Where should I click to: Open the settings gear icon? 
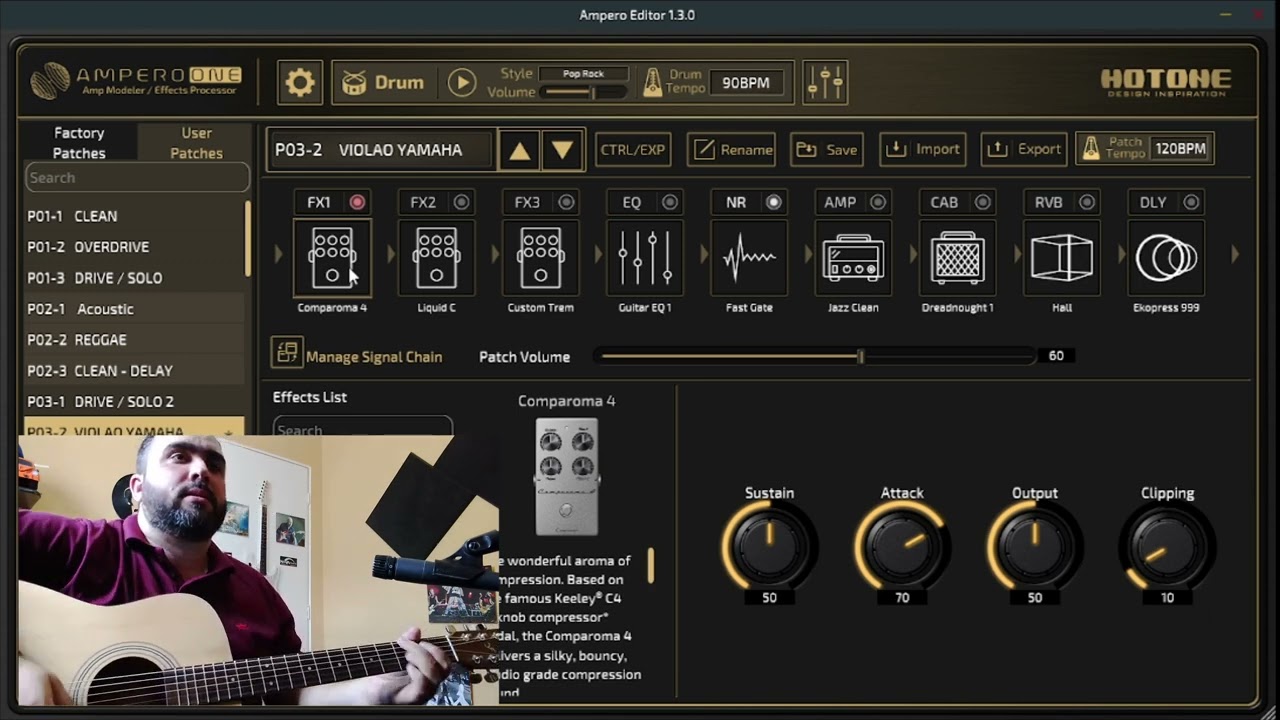click(300, 82)
